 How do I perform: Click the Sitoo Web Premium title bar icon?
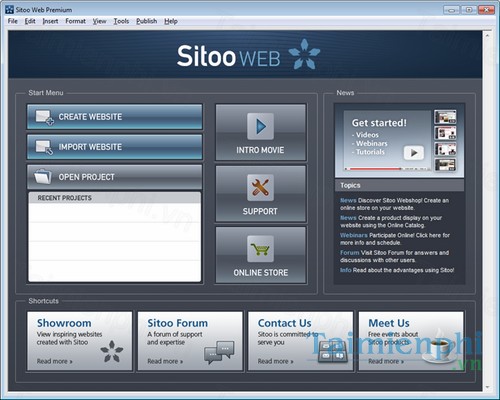pyautogui.click(x=10, y=10)
